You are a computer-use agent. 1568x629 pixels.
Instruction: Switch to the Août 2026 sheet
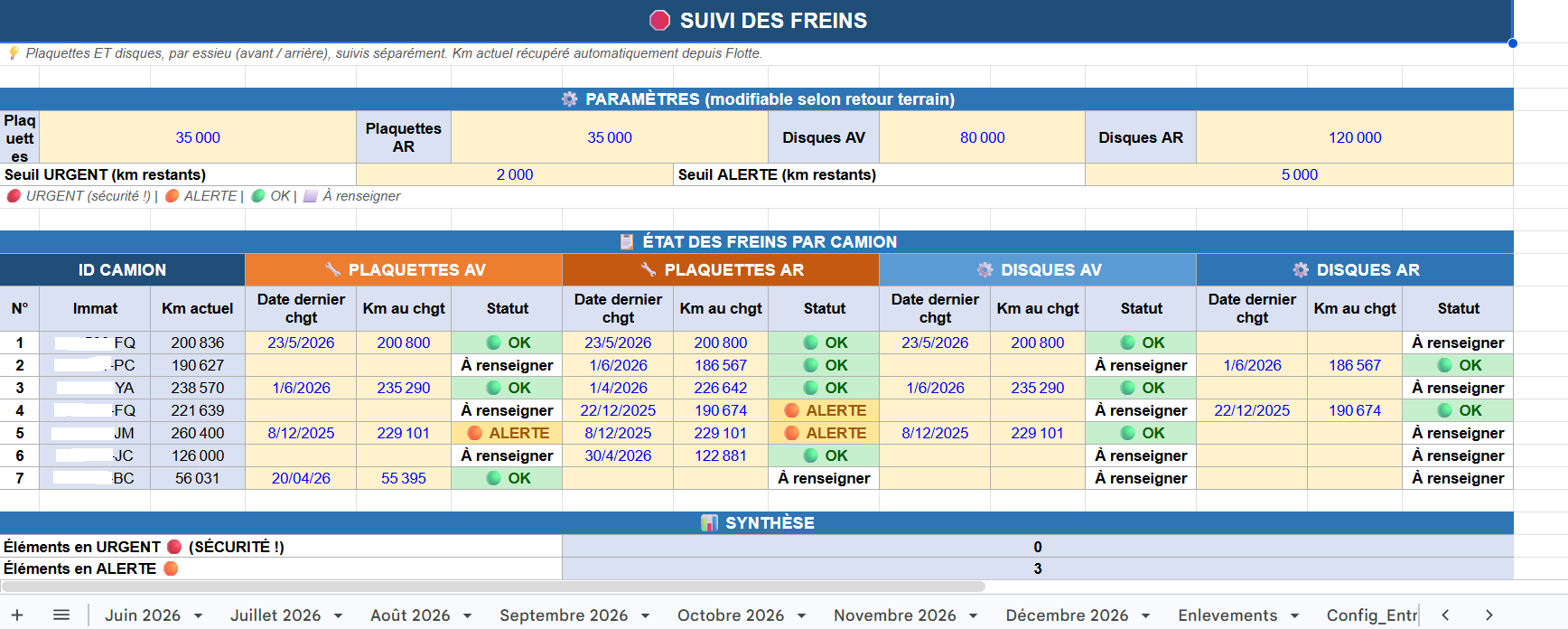click(x=410, y=615)
